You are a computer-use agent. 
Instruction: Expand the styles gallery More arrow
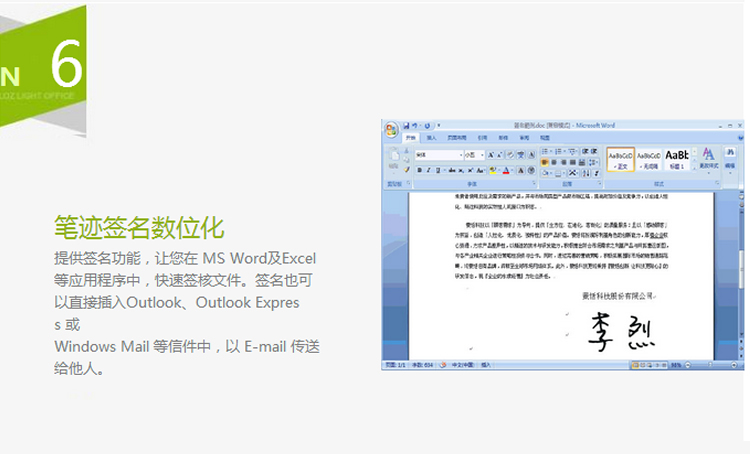click(x=695, y=168)
